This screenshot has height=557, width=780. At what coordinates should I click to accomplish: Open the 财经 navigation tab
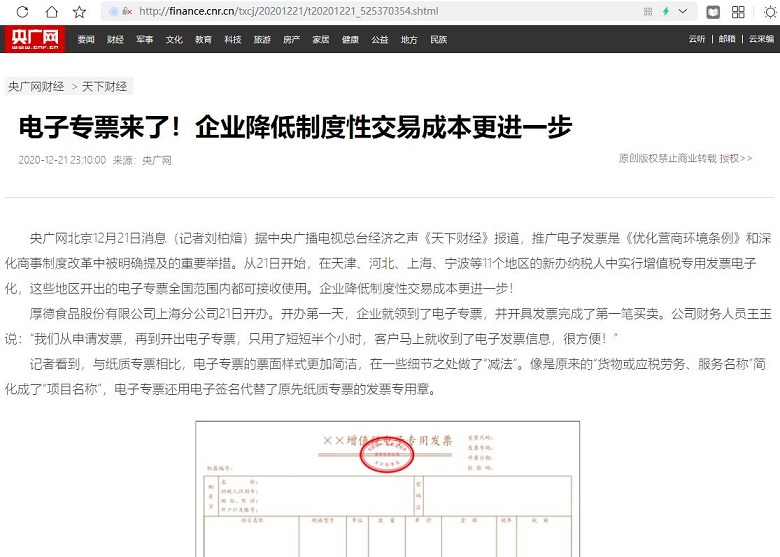coord(115,40)
